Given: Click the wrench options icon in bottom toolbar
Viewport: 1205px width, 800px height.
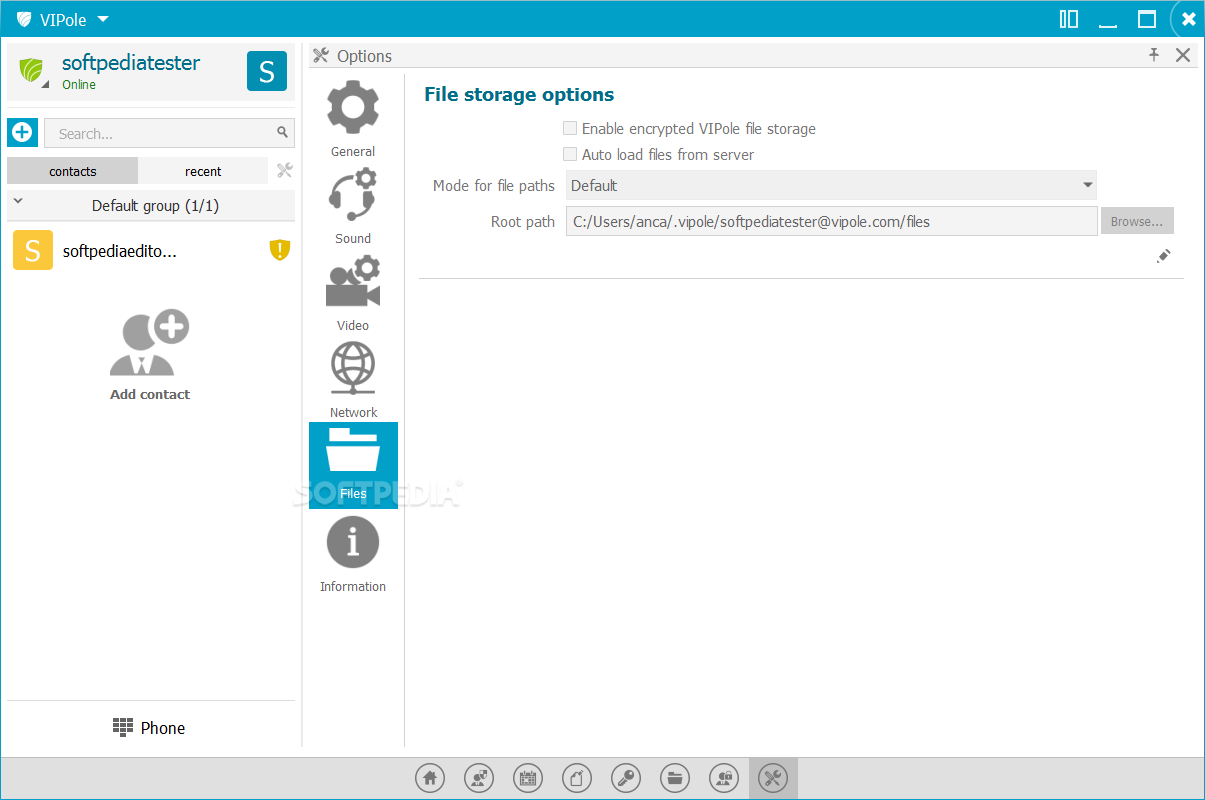Looking at the screenshot, I should (773, 778).
